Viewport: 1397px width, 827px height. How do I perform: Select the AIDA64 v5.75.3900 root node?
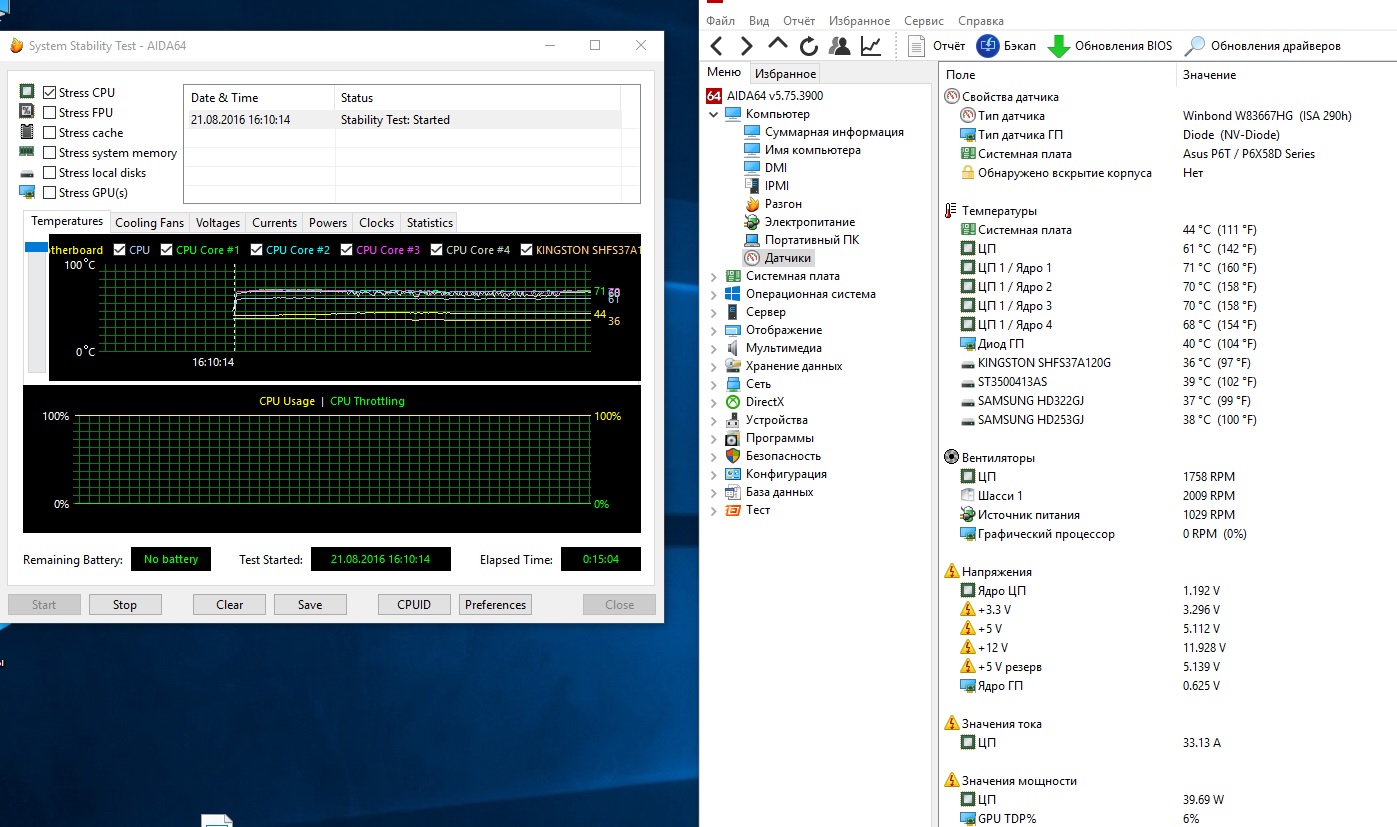[x=764, y=96]
